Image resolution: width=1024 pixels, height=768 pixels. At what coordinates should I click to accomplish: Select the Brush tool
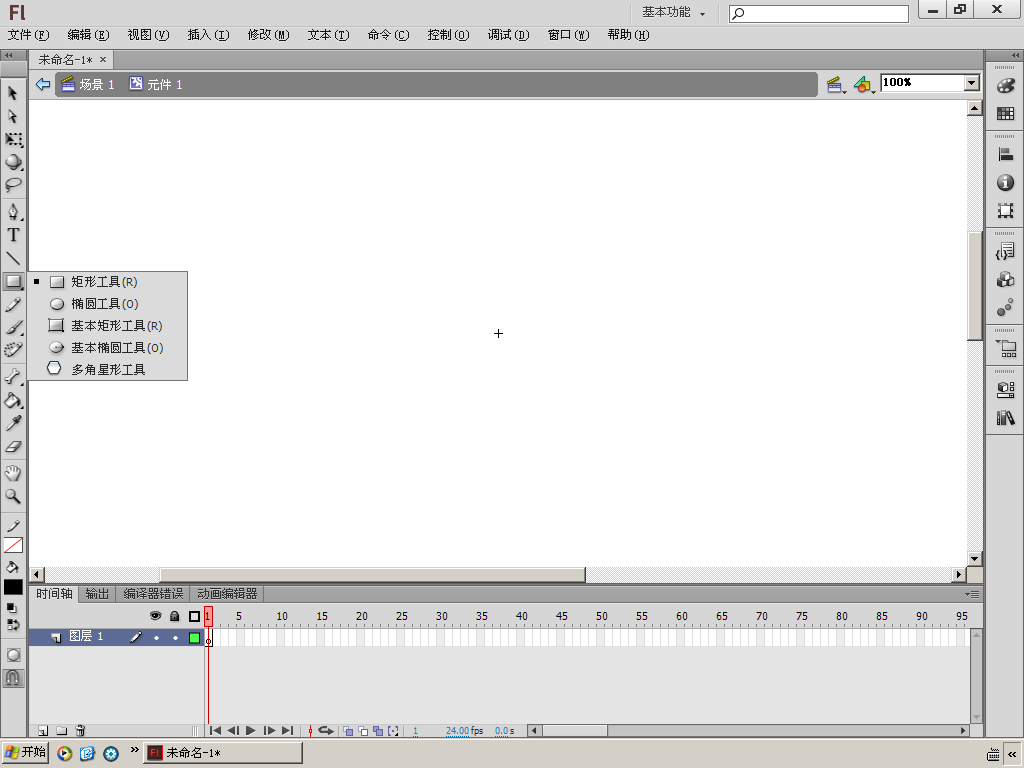13,328
